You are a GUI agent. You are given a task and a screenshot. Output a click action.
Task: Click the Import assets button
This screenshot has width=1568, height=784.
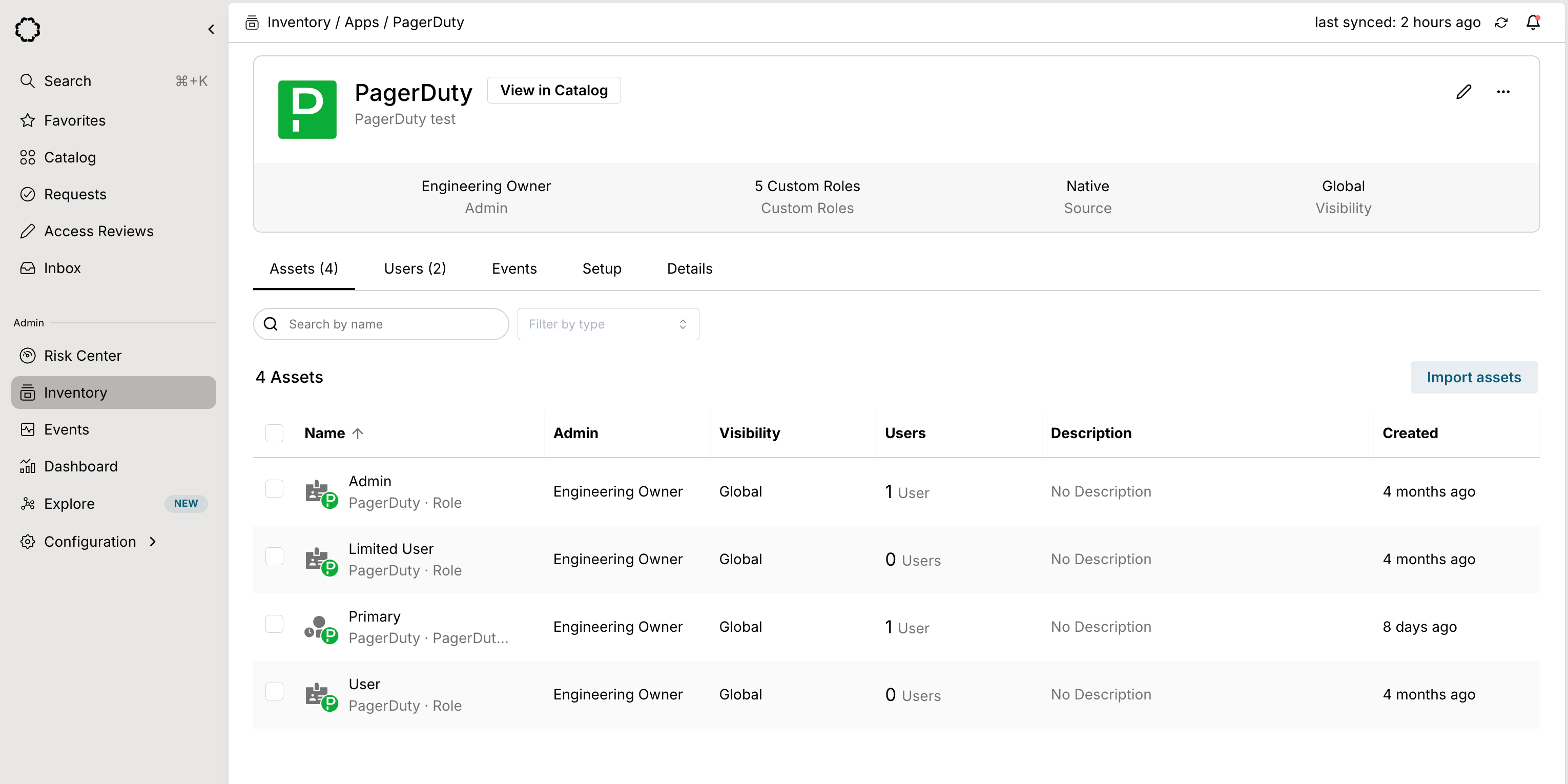[1473, 377]
